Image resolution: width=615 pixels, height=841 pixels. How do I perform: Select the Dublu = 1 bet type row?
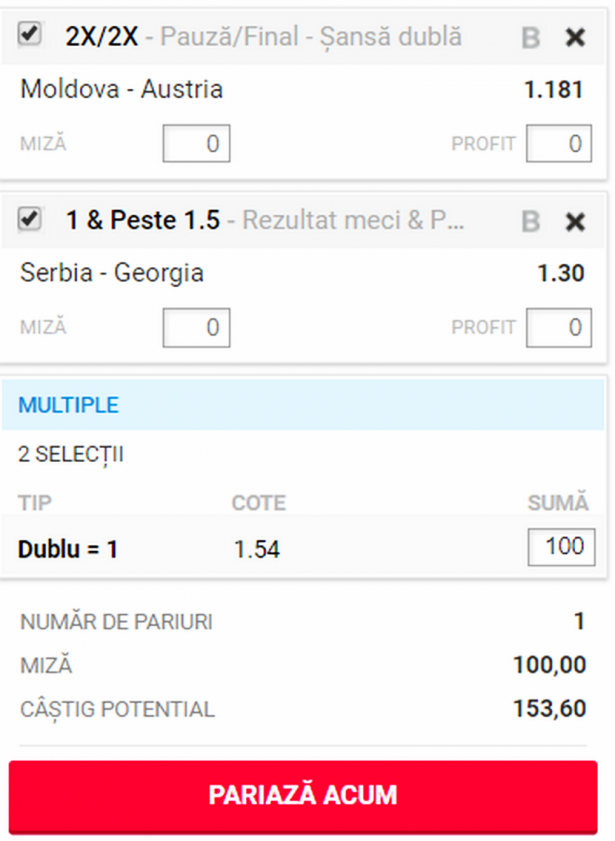(x=303, y=548)
